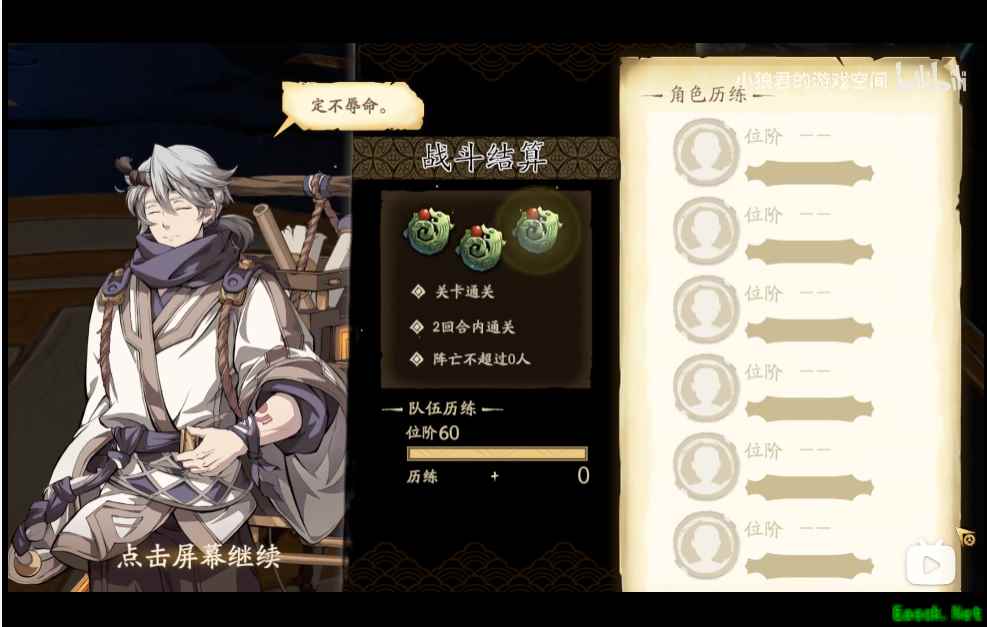Click the diamond marker beside 2回合内通关

pyautogui.click(x=416, y=327)
